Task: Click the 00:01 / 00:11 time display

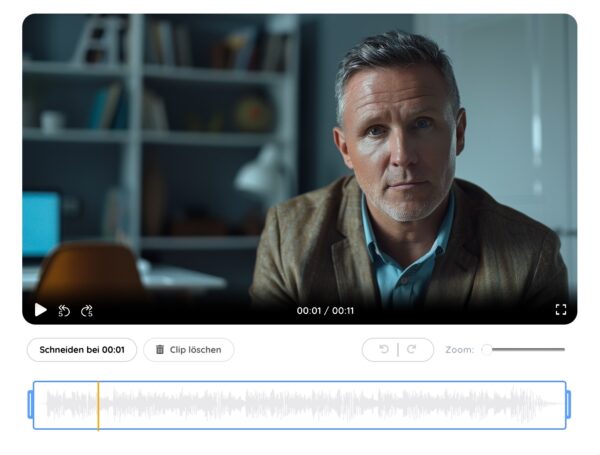Action: 325,311
